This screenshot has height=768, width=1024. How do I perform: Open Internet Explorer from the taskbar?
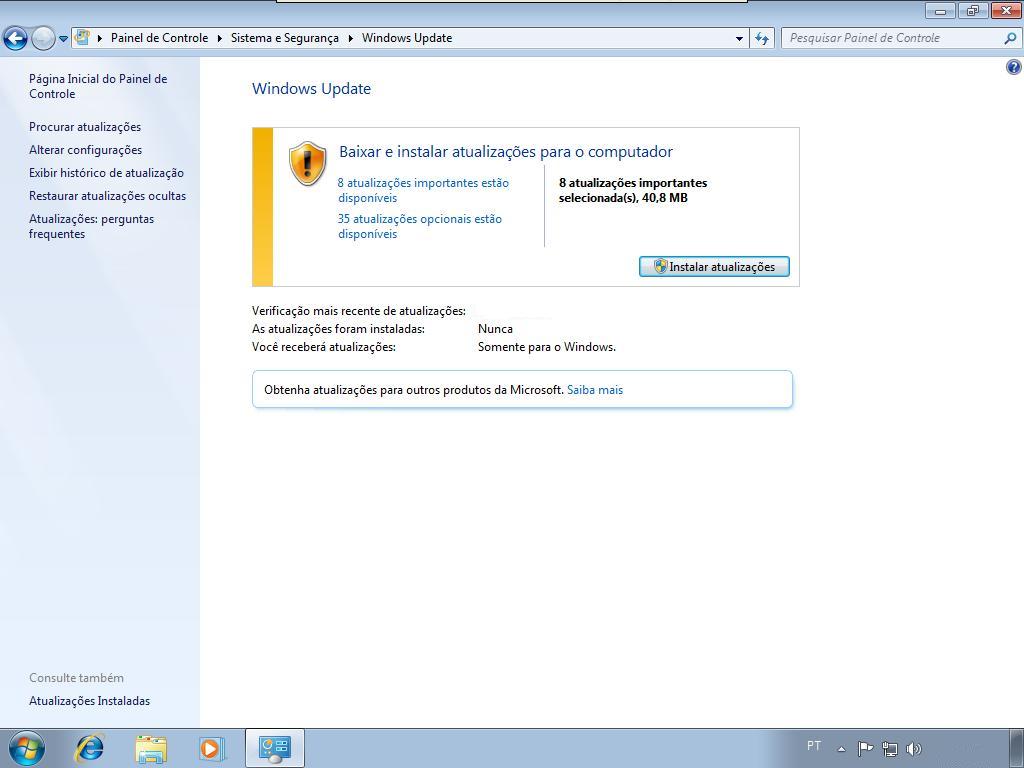(89, 748)
